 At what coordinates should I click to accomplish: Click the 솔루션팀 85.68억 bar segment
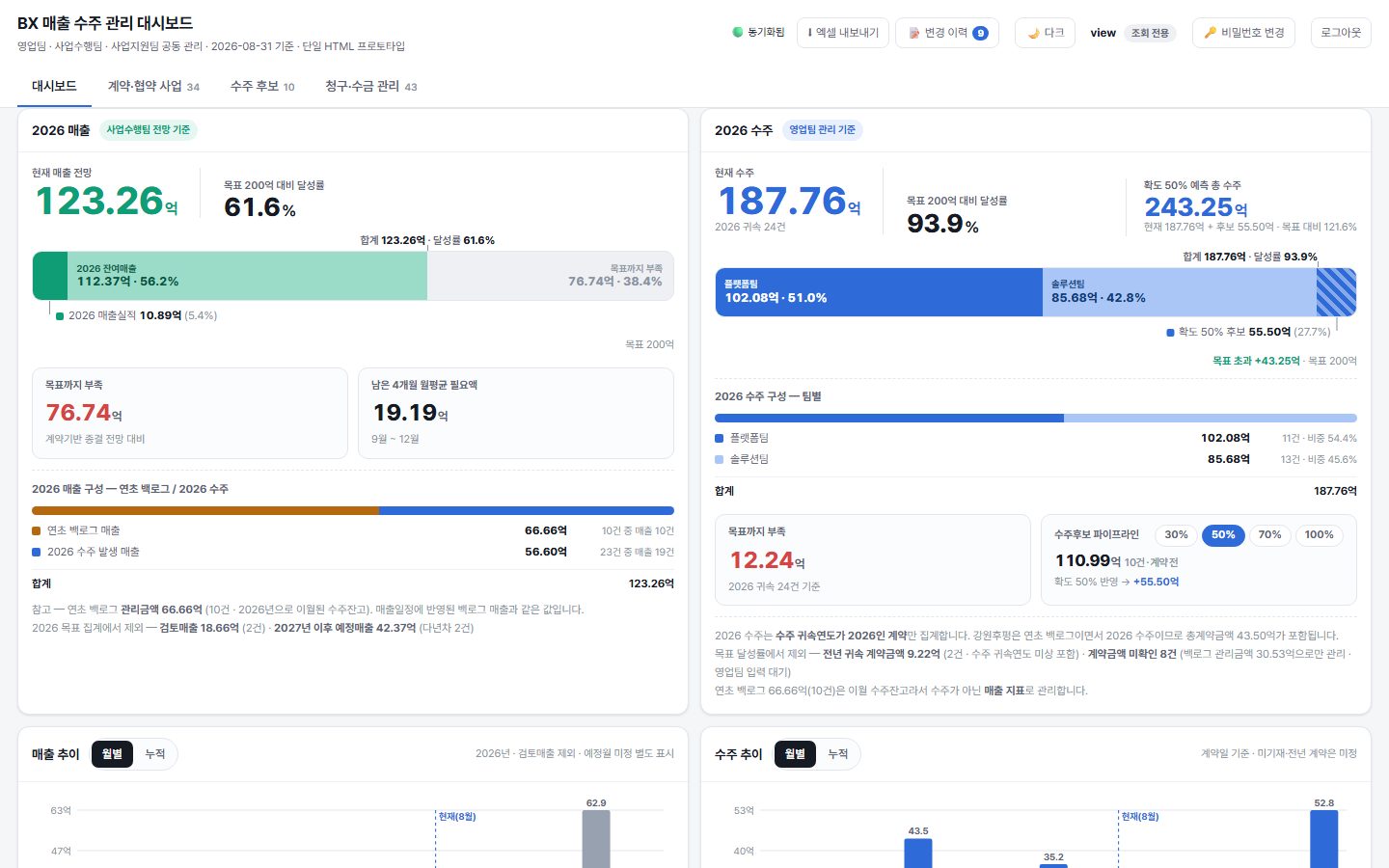click(x=1179, y=292)
